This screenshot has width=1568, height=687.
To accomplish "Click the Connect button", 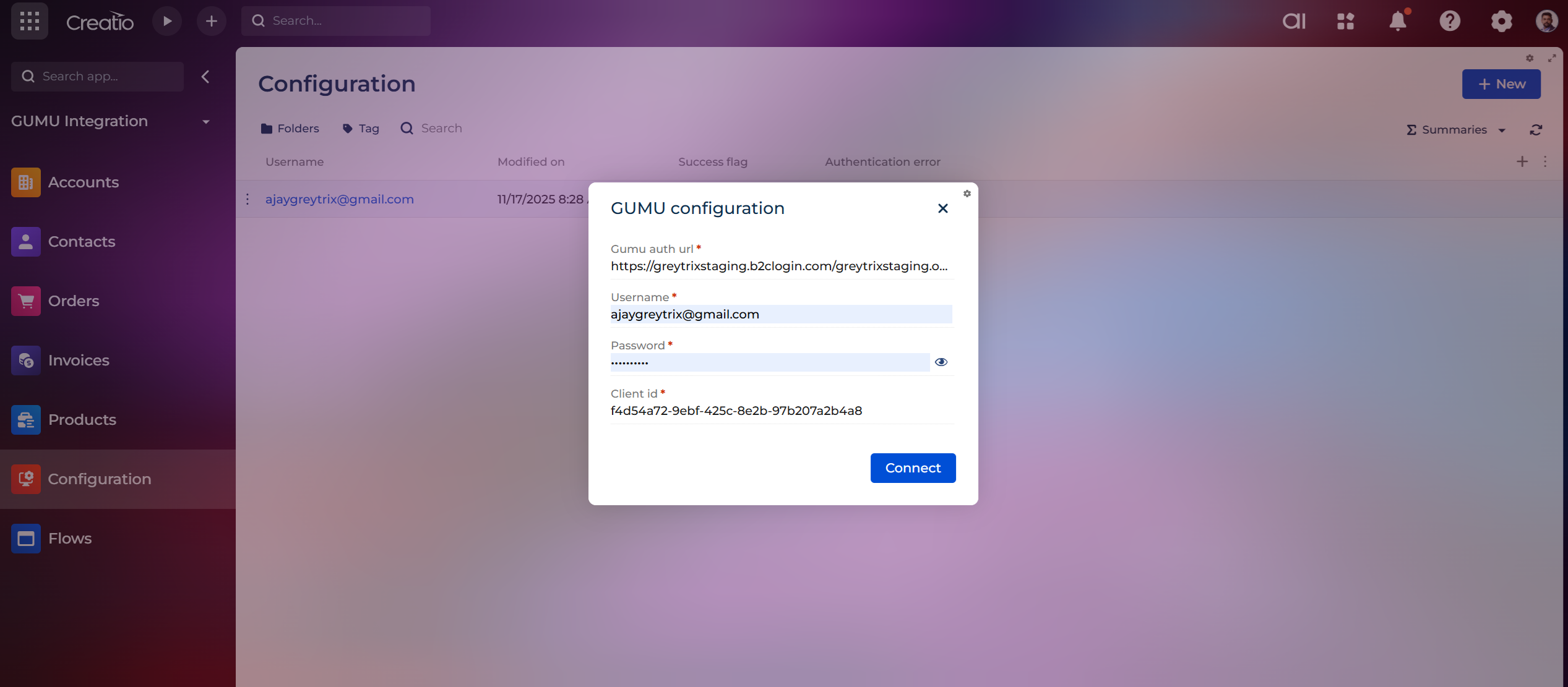I will [x=913, y=468].
